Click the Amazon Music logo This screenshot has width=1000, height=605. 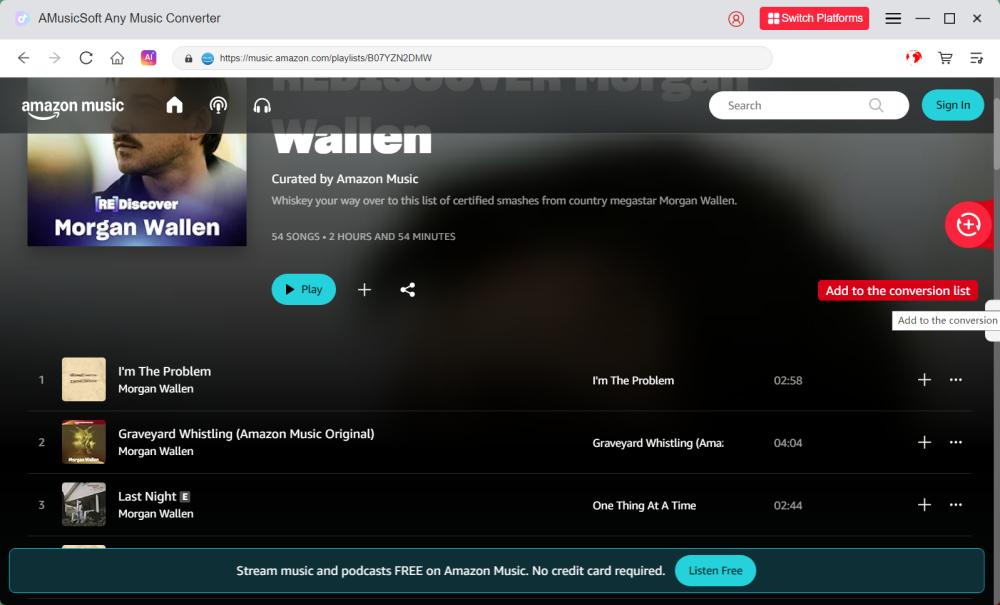73,107
